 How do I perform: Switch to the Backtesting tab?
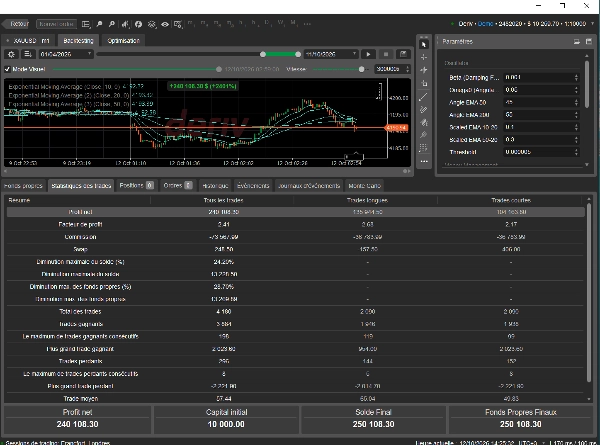[78, 41]
